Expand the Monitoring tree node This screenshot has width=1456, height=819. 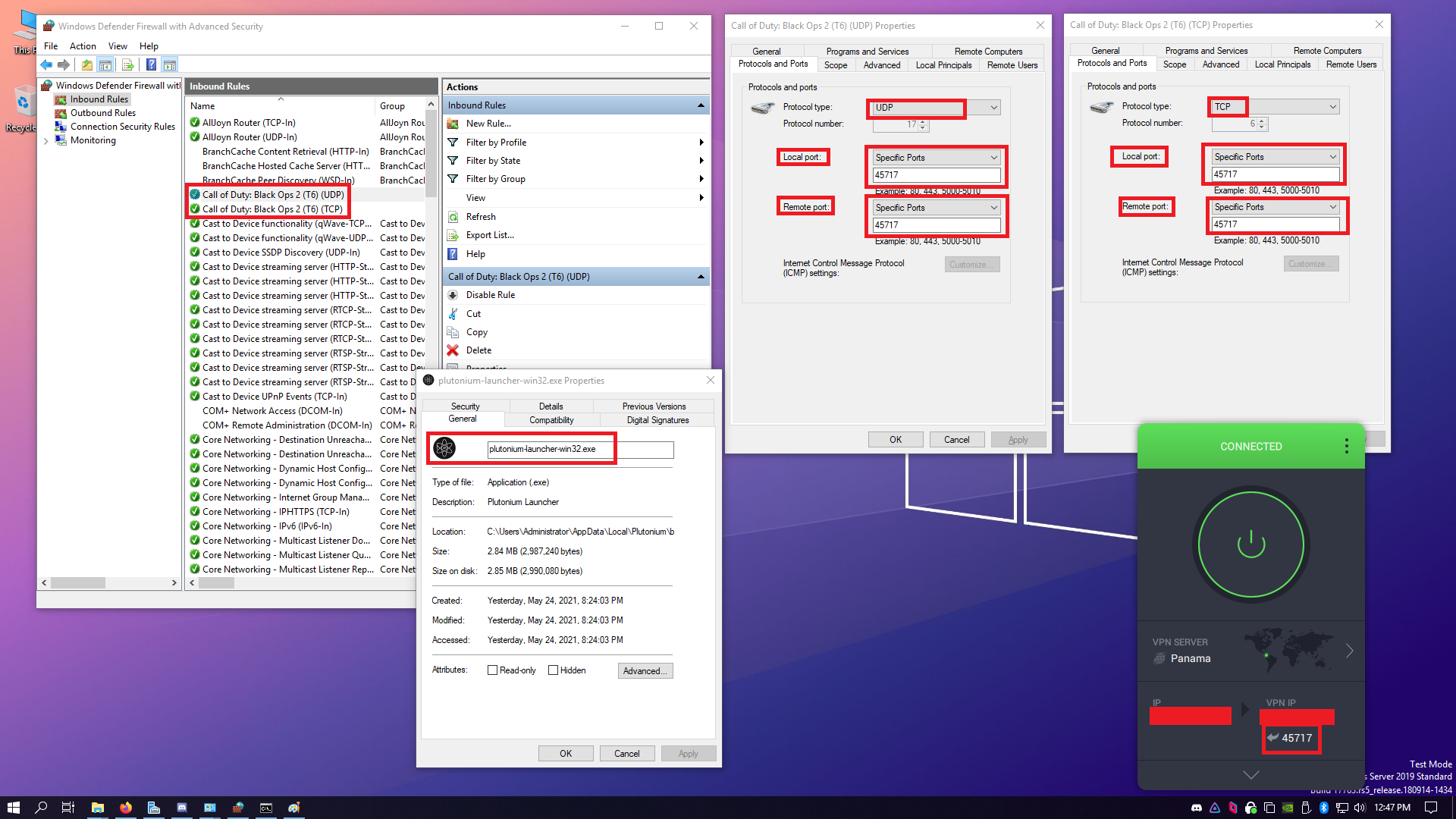[x=46, y=141]
